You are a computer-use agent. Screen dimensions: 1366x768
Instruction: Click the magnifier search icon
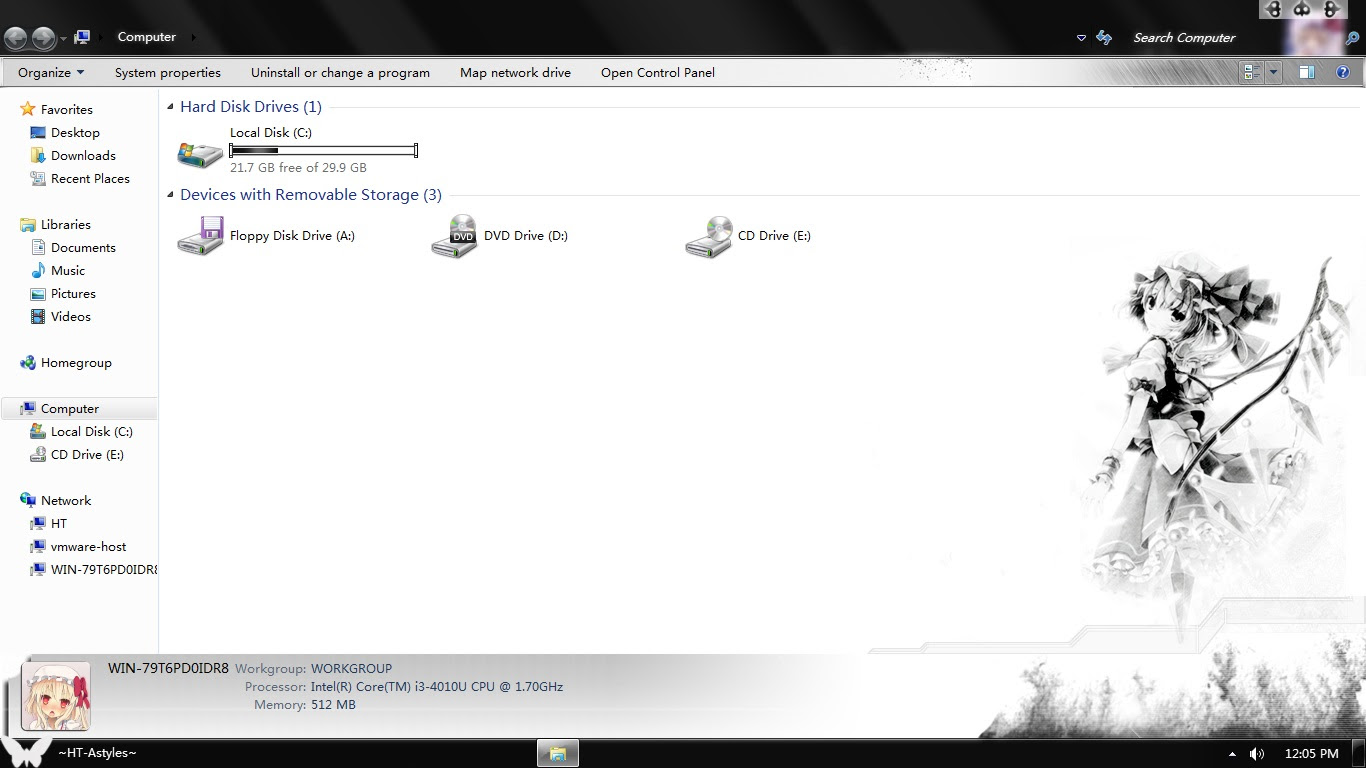click(x=1352, y=38)
